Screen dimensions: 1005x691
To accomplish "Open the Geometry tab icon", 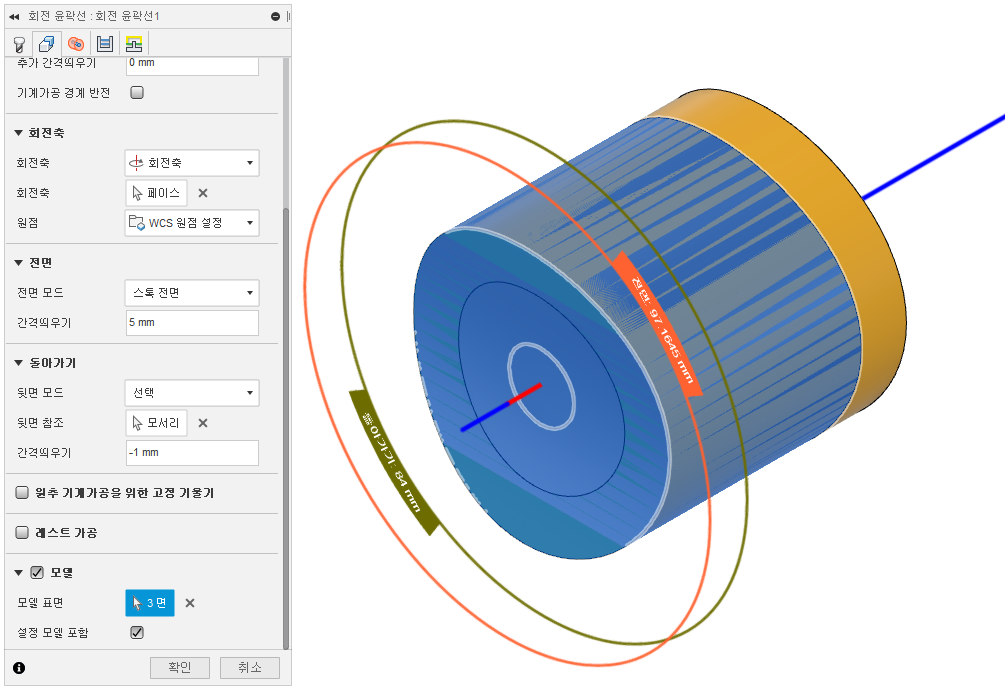I will [47, 44].
